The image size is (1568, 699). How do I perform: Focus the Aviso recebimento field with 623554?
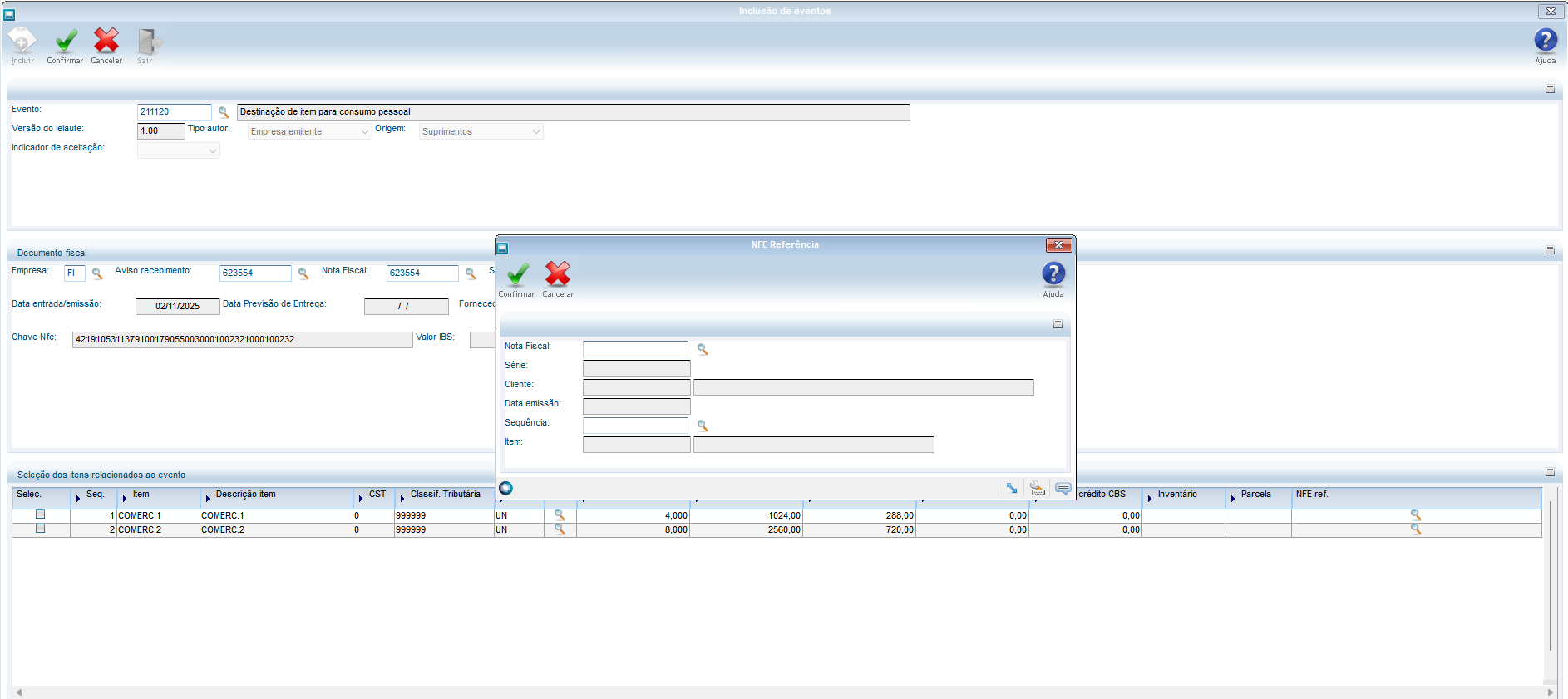click(x=255, y=273)
